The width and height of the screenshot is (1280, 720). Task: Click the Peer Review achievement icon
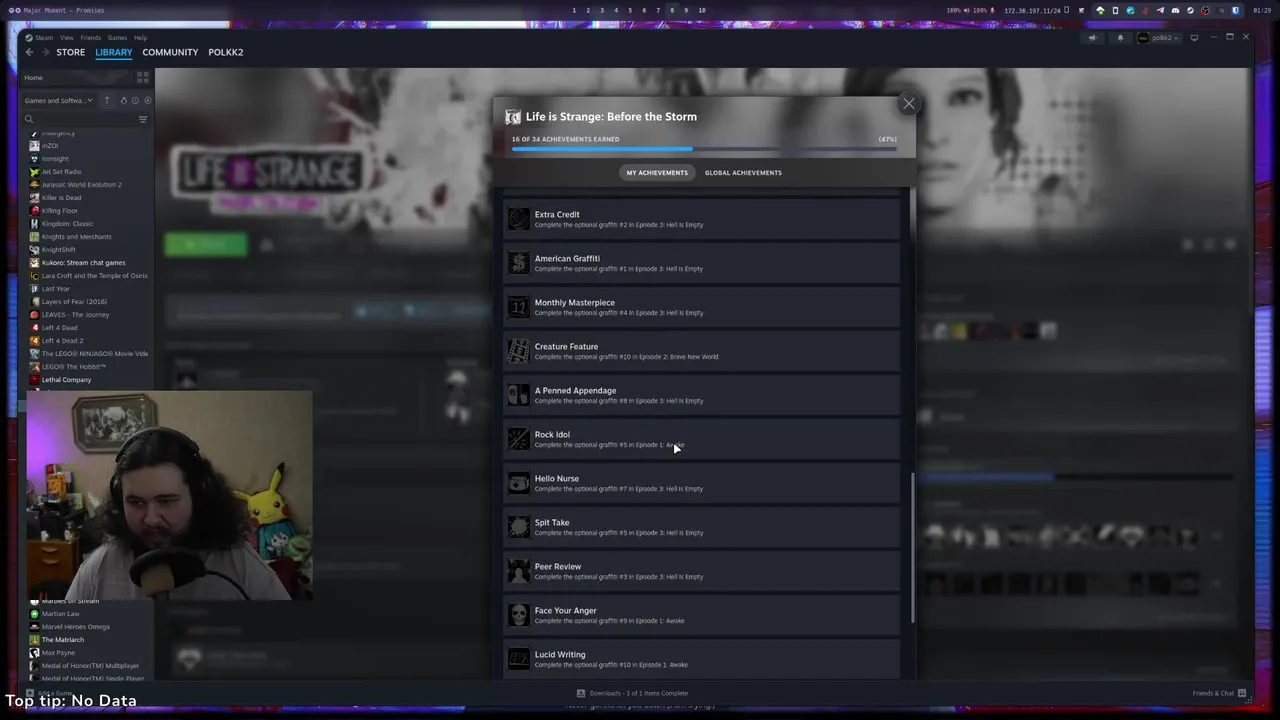[x=518, y=571]
